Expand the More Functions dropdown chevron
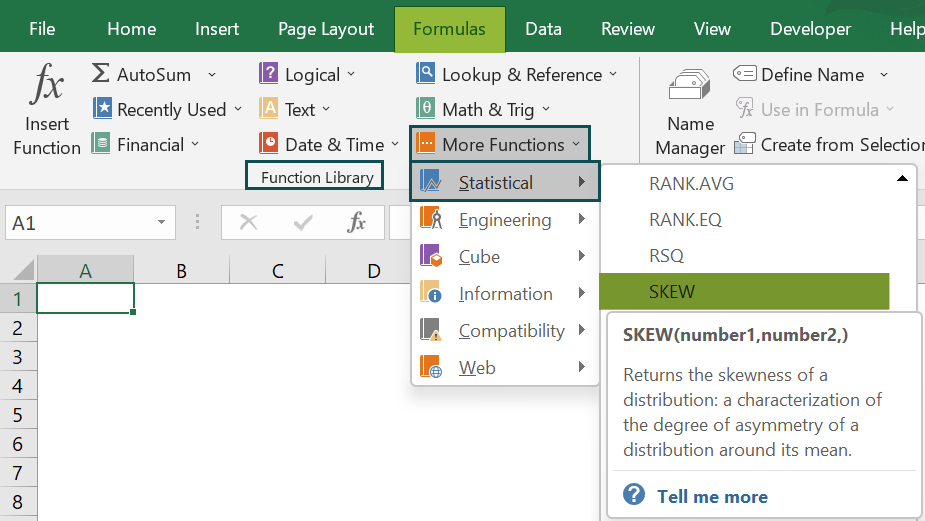This screenshot has width=925, height=521. click(576, 144)
